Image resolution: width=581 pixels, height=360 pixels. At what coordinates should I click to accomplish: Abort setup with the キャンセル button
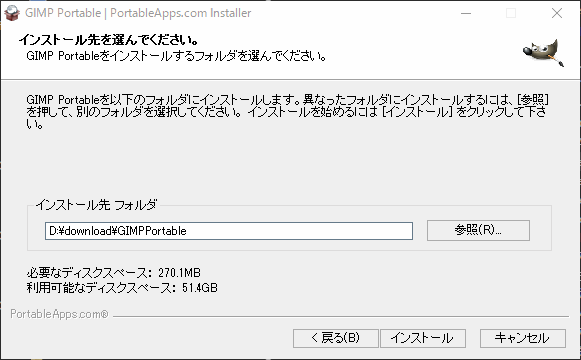point(522,338)
